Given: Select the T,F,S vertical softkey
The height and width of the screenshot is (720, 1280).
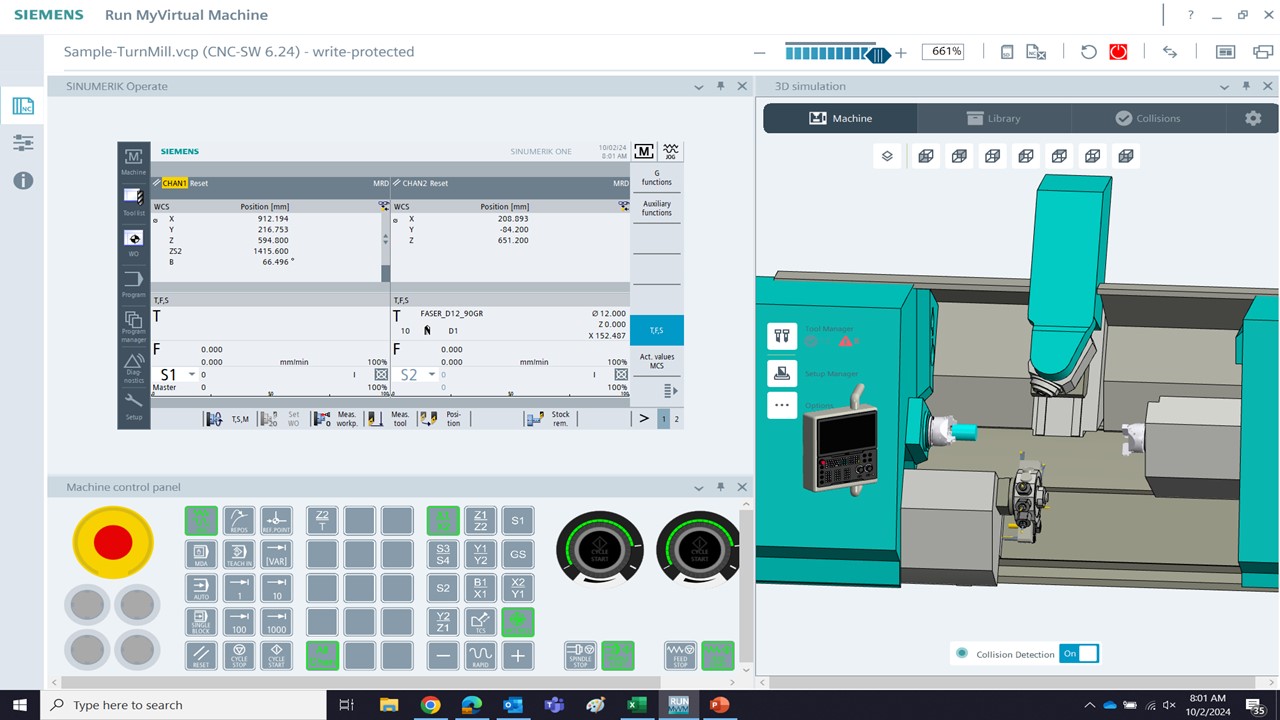Looking at the screenshot, I should pos(657,330).
